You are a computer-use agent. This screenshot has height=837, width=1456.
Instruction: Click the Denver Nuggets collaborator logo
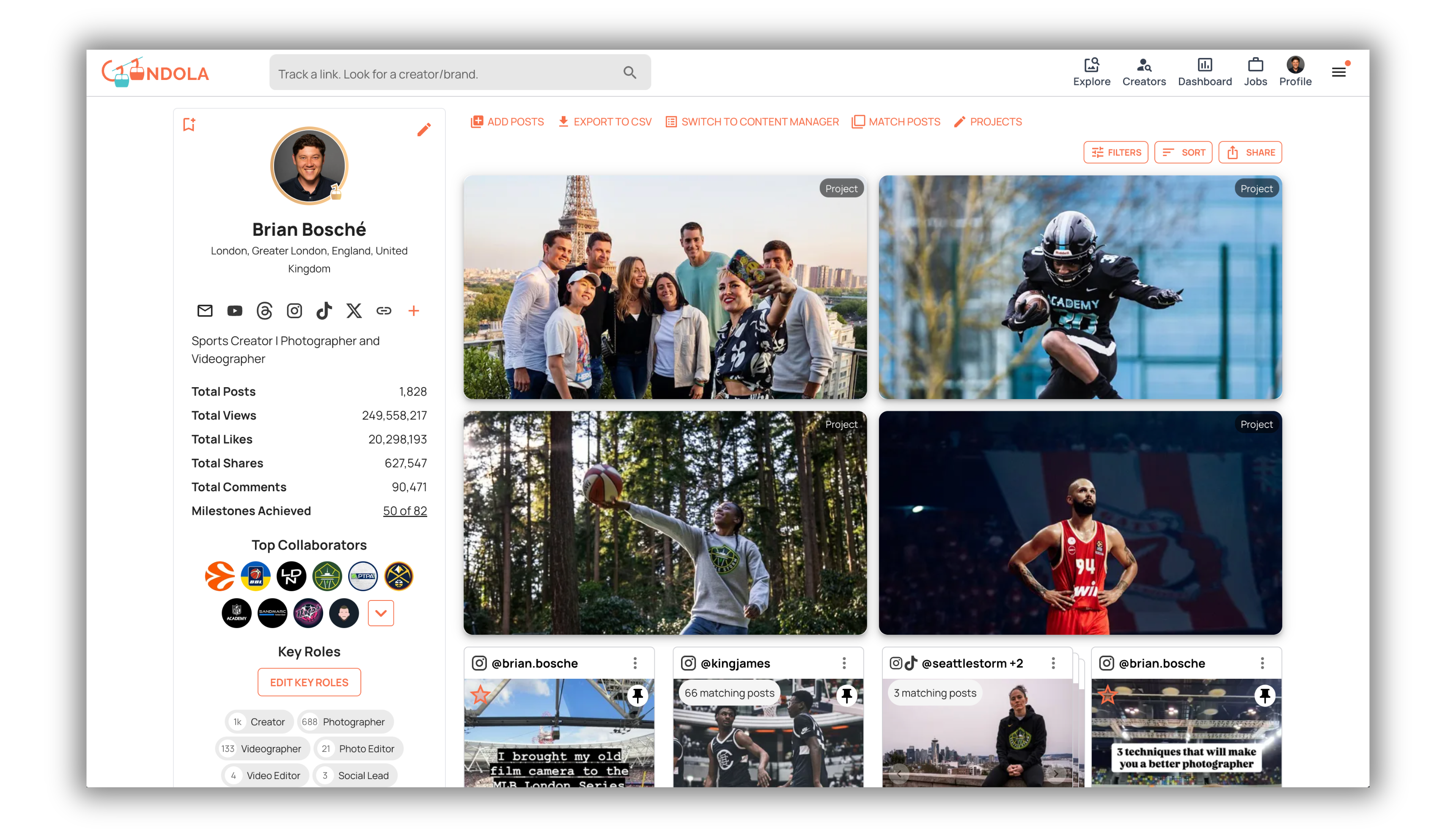coord(399,576)
